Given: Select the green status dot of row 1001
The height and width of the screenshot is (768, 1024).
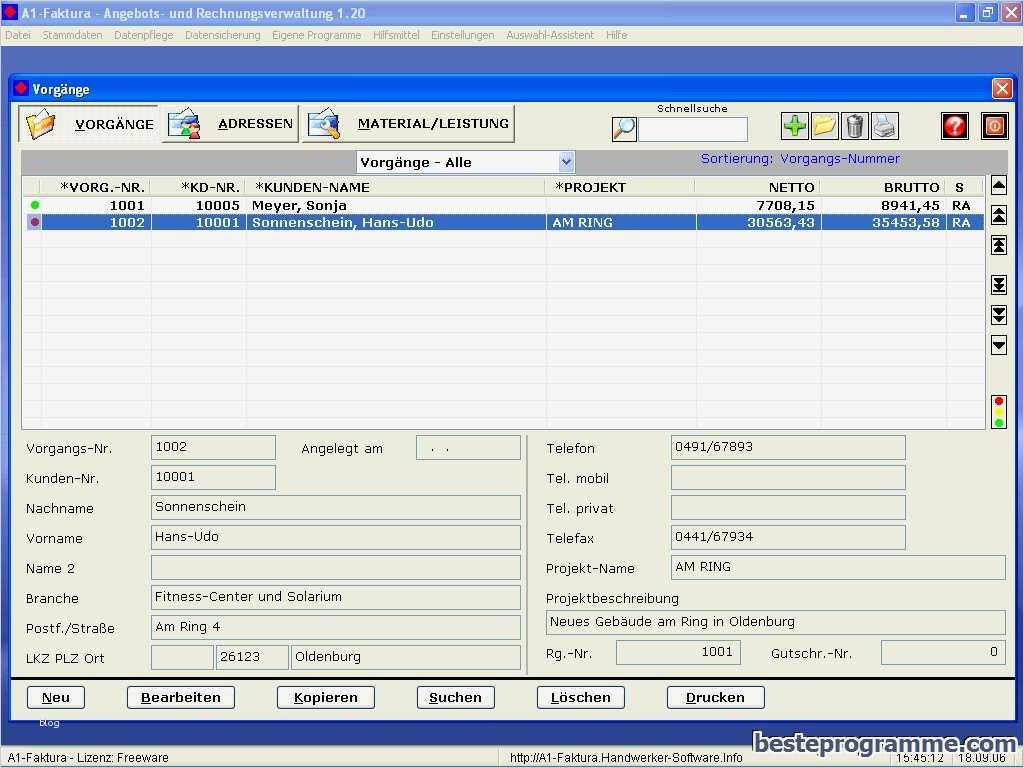Looking at the screenshot, I should point(35,205).
